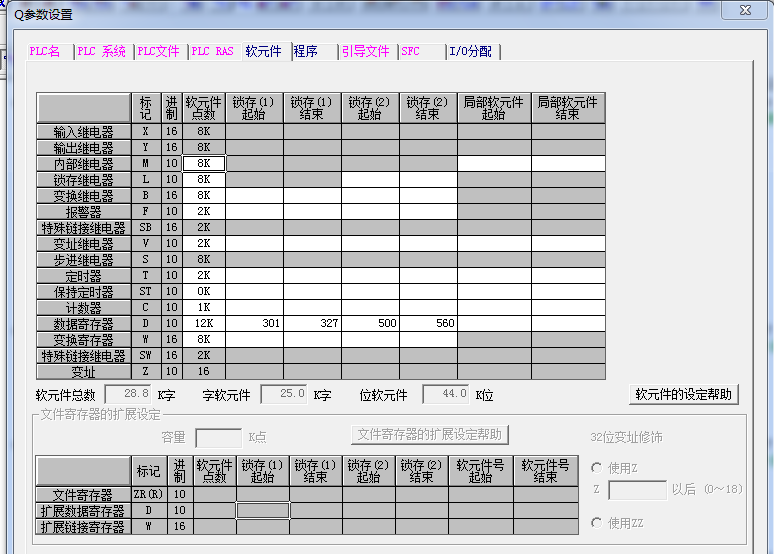Click the 软元件的设定帮助 button
Viewport: 774px width, 554px height.
click(x=684, y=394)
